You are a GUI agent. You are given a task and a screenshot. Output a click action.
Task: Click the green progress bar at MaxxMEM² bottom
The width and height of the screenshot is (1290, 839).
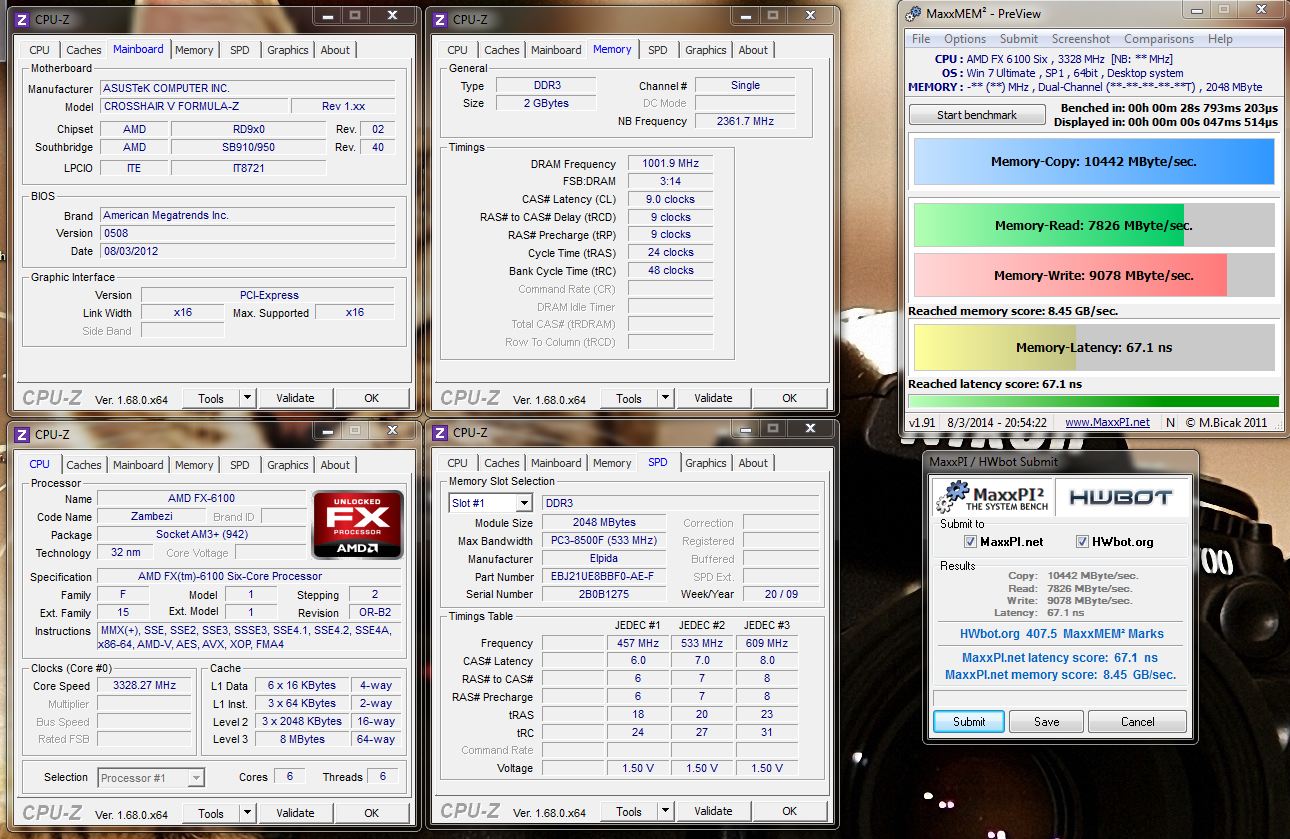(1093, 401)
